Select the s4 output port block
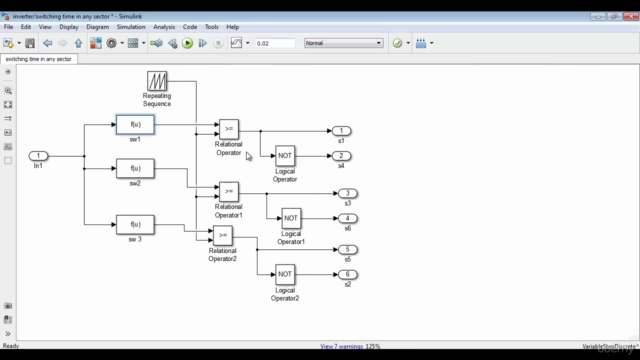The image size is (640, 360). (x=341, y=156)
